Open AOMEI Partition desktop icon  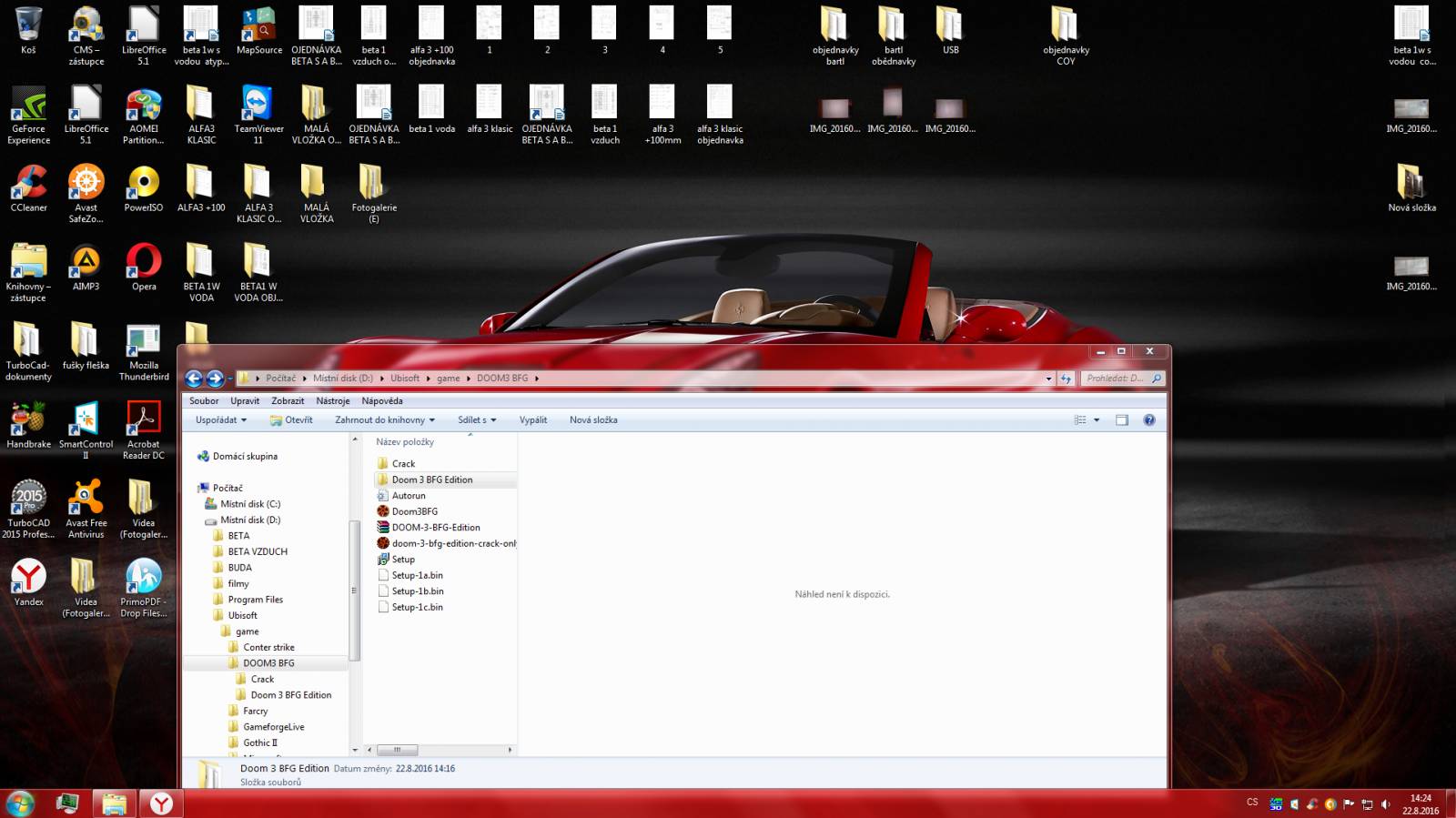tap(144, 116)
